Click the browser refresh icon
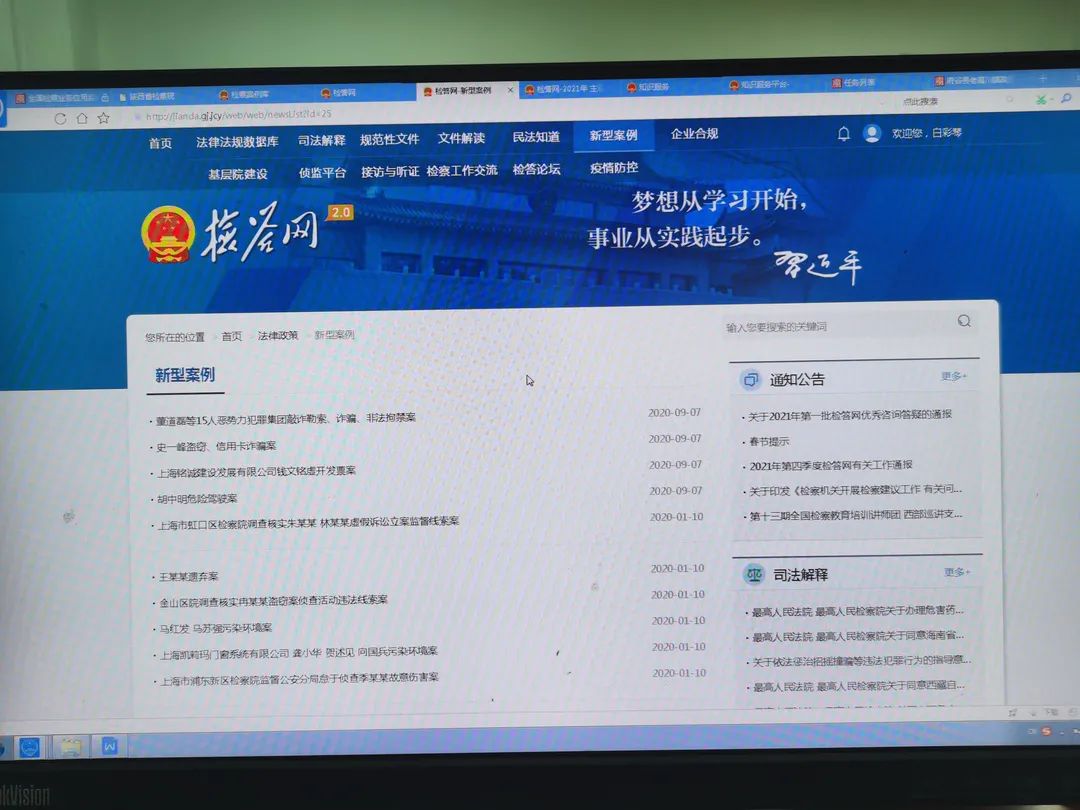Screen dimensions: 1080x810 [61, 118]
